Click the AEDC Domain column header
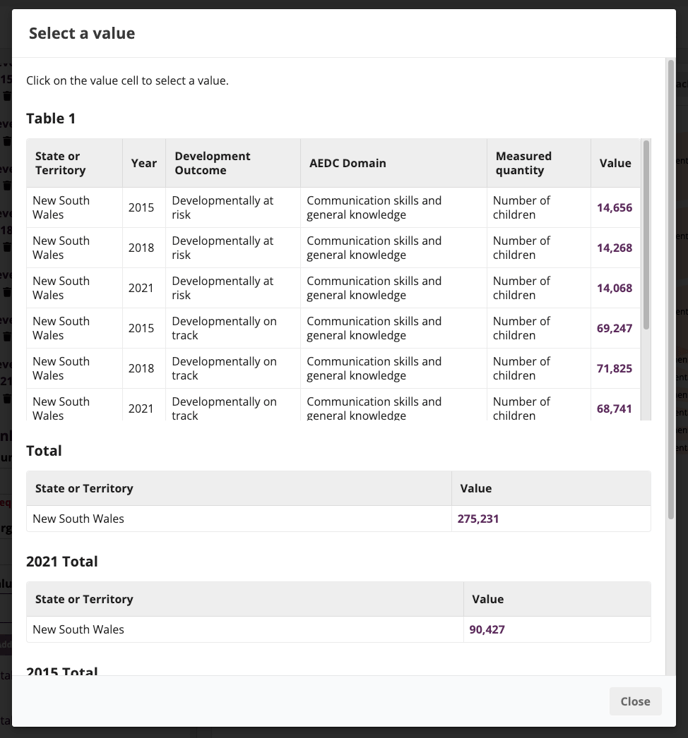 (393, 163)
